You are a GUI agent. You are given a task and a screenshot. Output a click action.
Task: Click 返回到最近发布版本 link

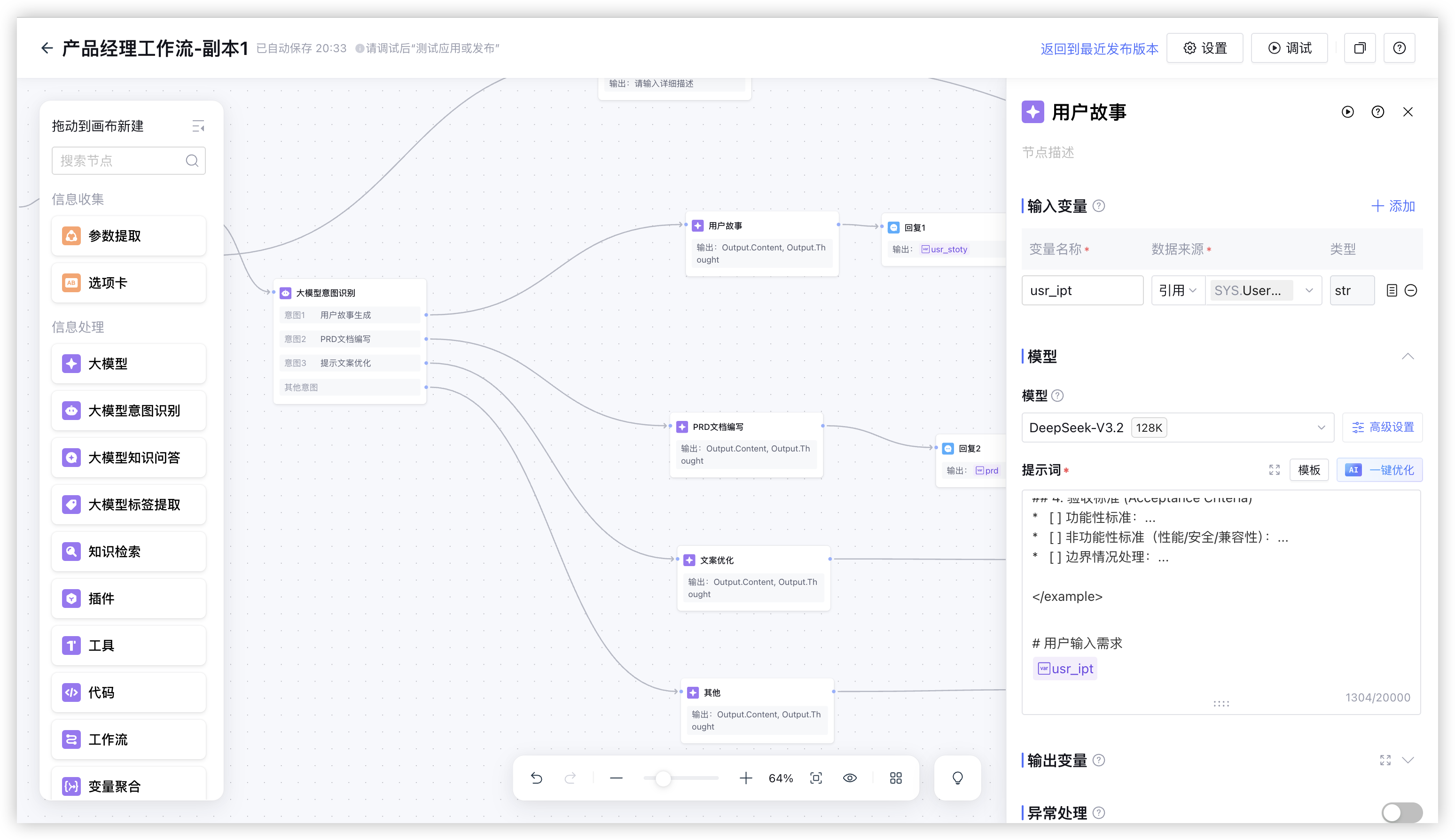1099,48
